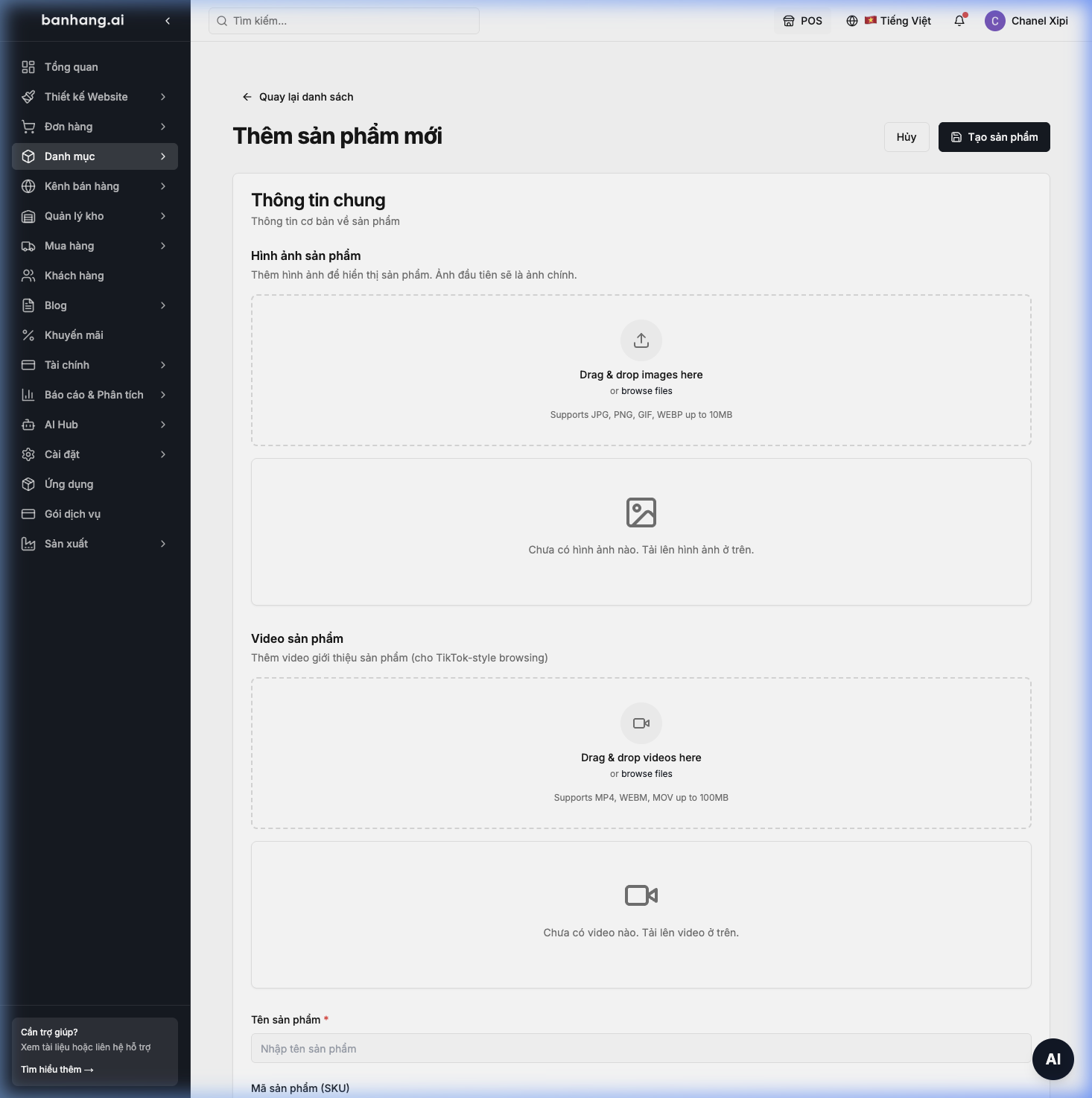Click Hủy button
The width and height of the screenshot is (1092, 1098).
point(907,137)
